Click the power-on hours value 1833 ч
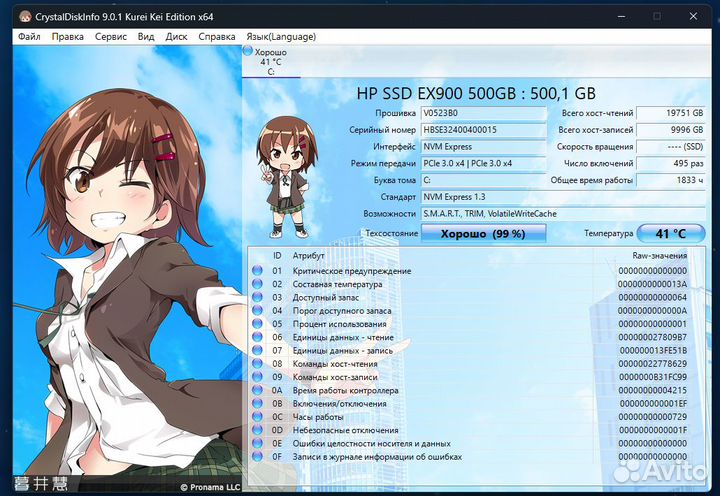 tap(671, 180)
